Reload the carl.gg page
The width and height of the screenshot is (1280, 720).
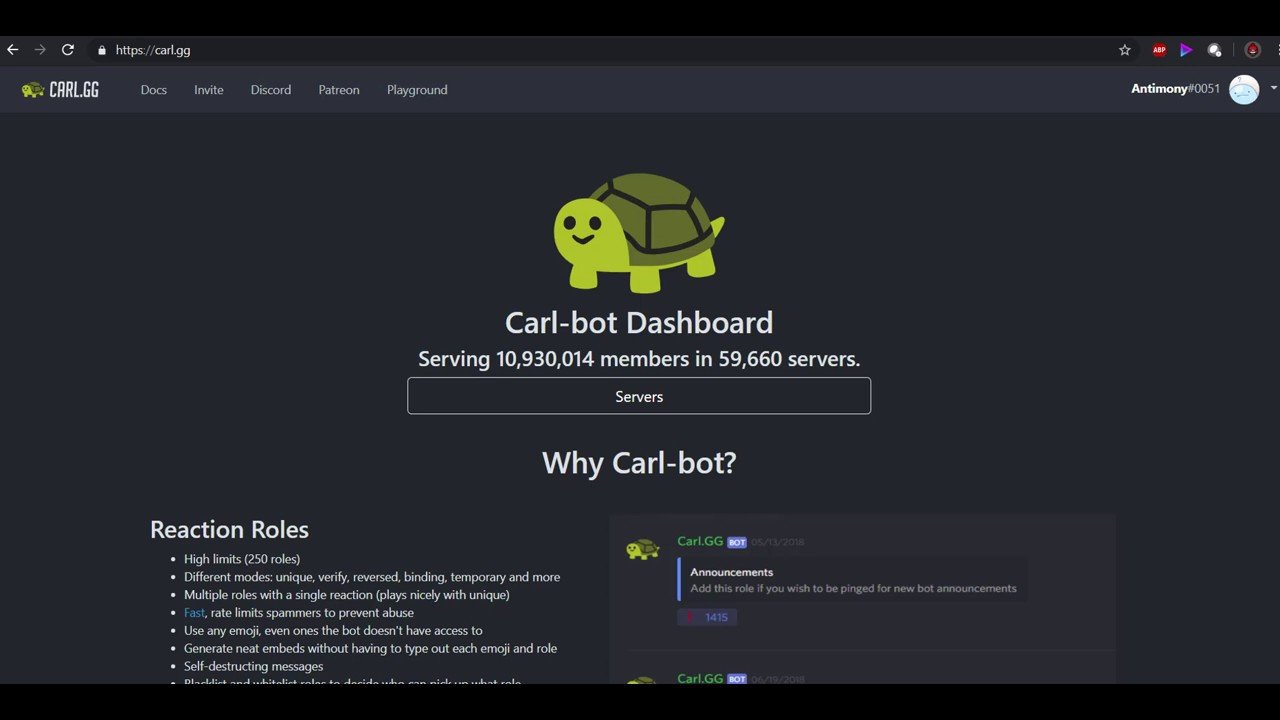[68, 50]
